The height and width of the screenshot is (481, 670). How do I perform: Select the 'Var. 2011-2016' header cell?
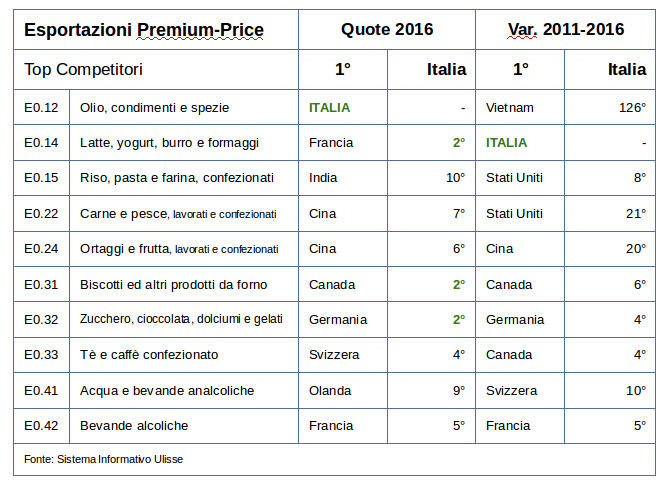565,29
